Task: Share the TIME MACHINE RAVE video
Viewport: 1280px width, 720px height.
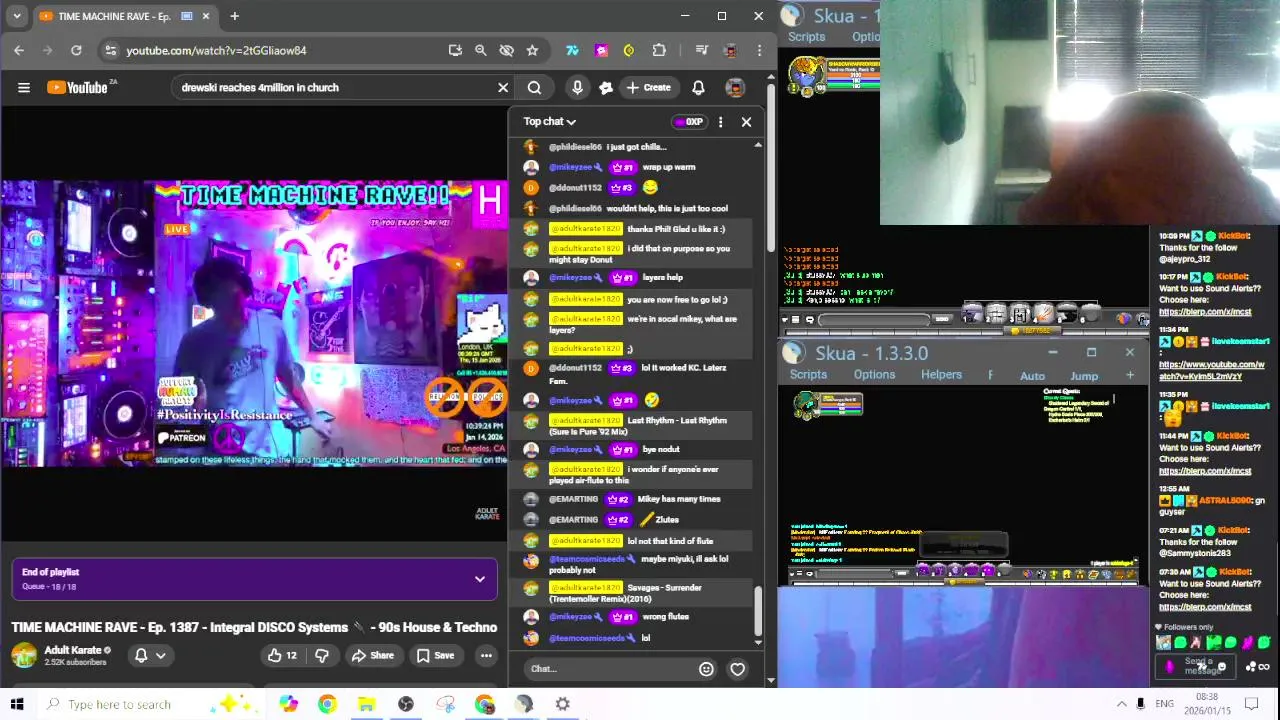Action: click(x=372, y=656)
